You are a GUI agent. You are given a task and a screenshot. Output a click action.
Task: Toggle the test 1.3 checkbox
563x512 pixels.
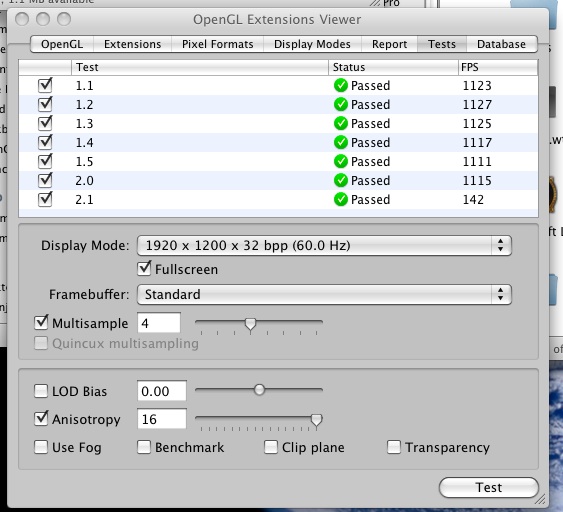click(45, 124)
